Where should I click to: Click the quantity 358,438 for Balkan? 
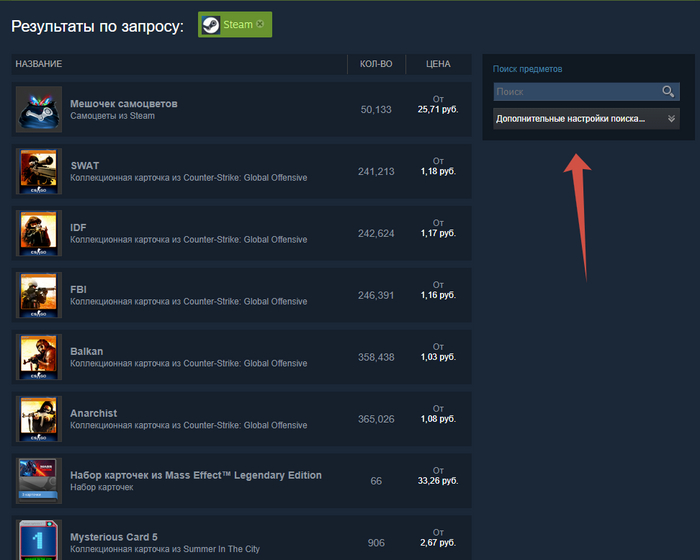point(376,357)
